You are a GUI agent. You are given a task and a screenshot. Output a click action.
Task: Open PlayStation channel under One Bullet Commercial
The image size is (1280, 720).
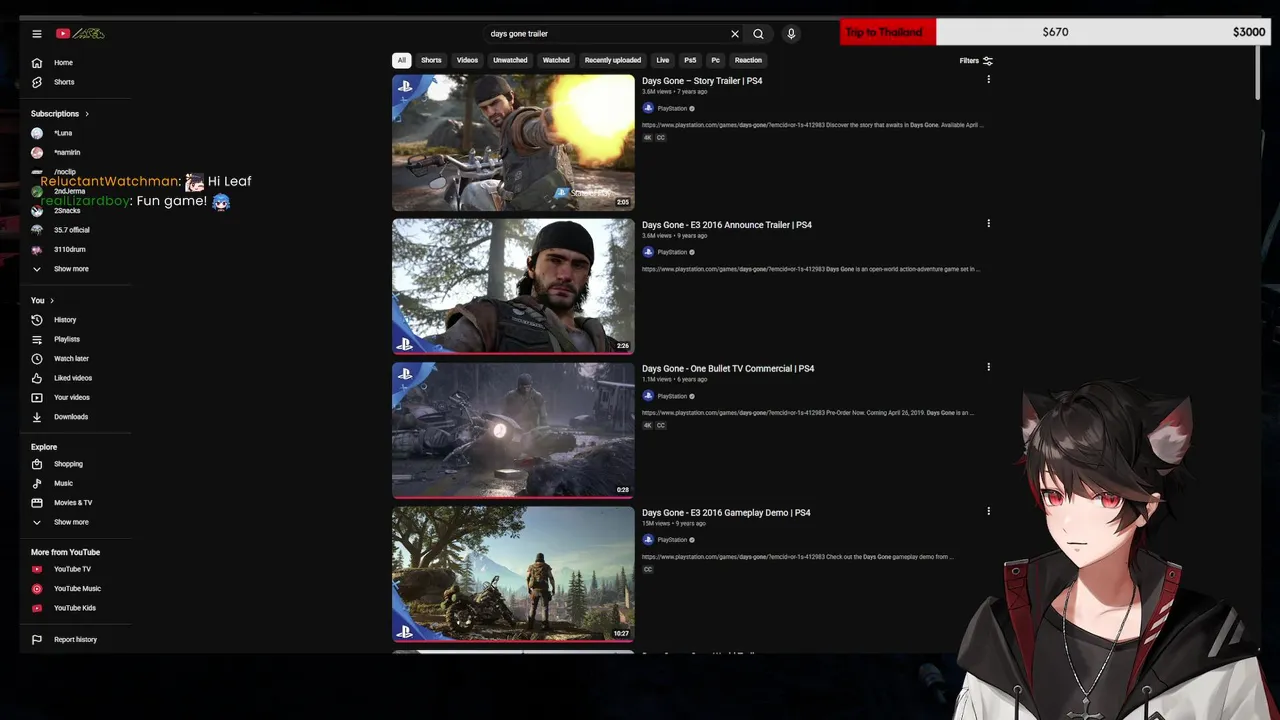click(x=672, y=396)
